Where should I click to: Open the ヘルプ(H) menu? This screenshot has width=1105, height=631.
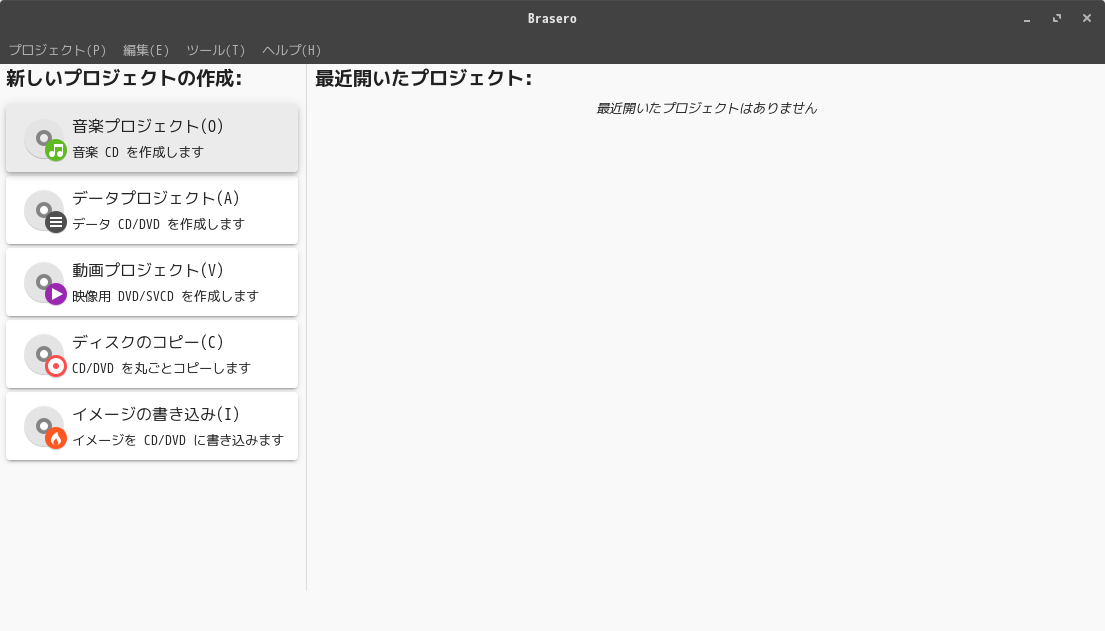click(x=292, y=50)
